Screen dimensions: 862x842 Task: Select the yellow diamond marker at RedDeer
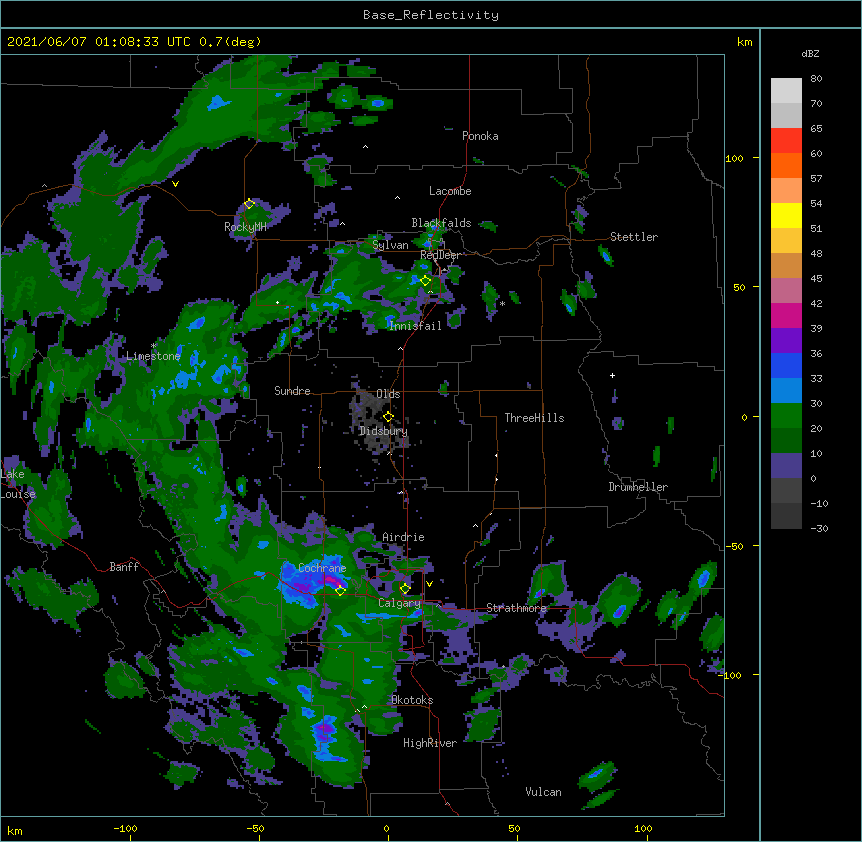pos(425,280)
